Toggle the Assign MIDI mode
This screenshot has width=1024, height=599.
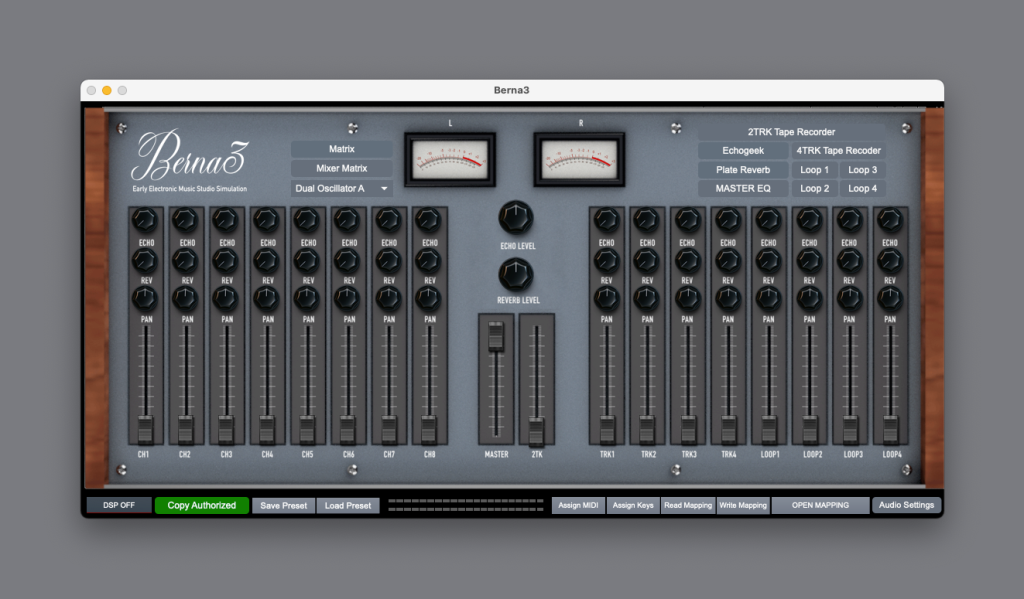point(578,505)
